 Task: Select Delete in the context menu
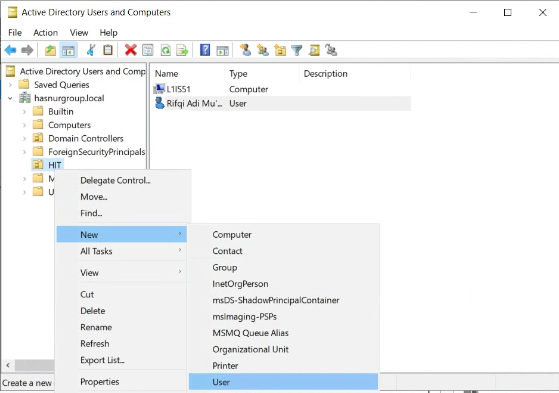point(122,311)
